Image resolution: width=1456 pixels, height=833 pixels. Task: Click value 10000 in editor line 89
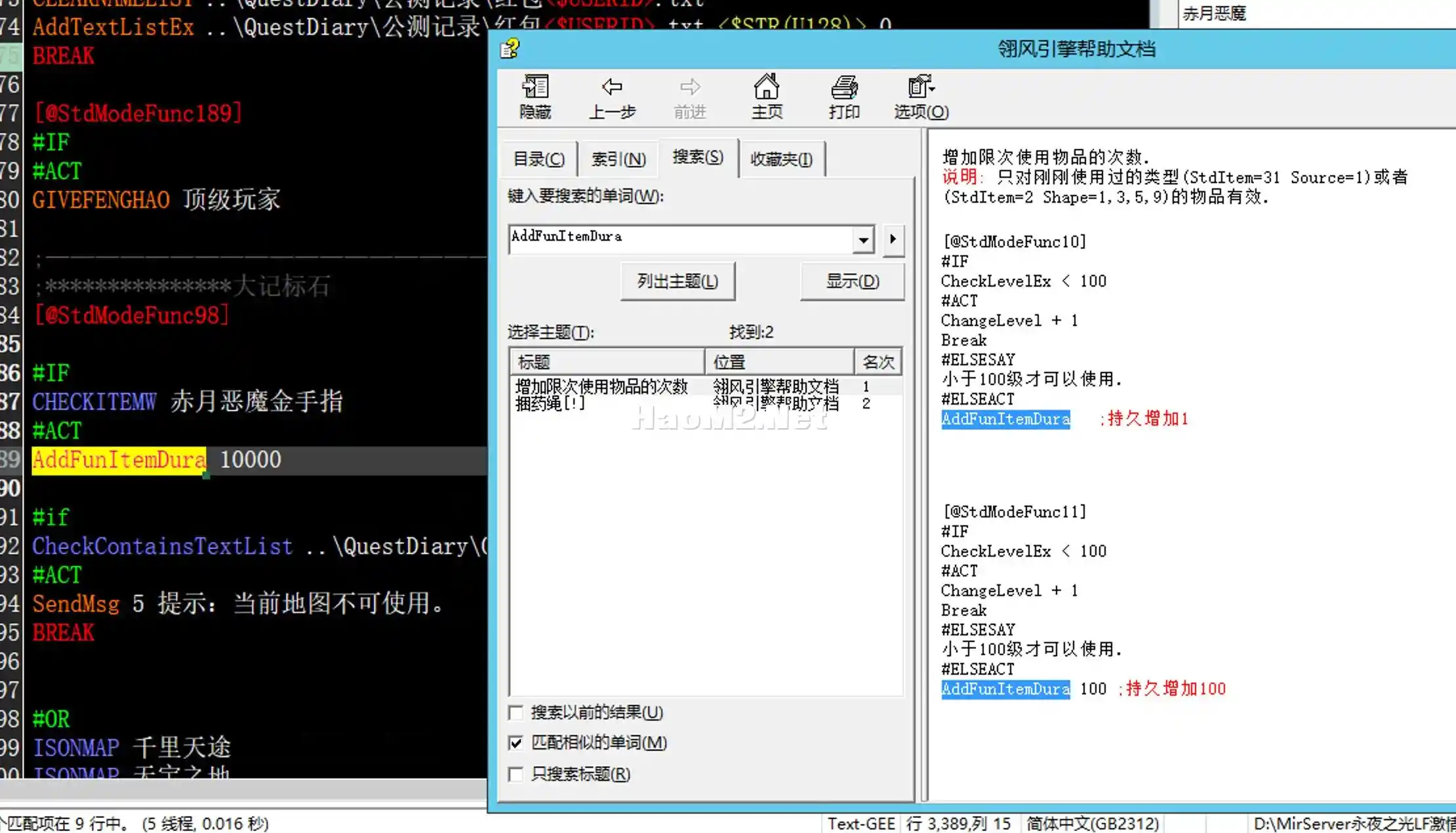click(x=251, y=460)
